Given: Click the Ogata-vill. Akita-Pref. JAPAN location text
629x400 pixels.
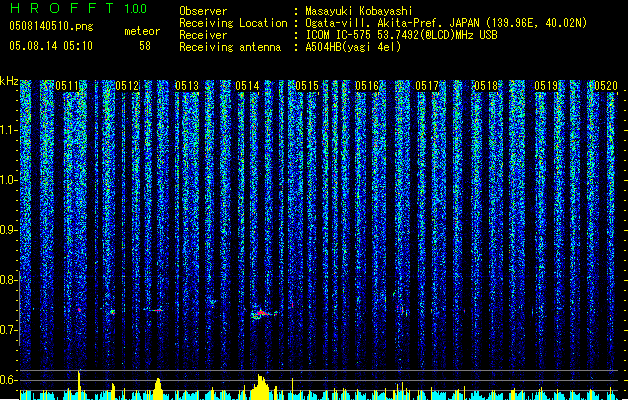Looking at the screenshot, I should click(446, 23).
